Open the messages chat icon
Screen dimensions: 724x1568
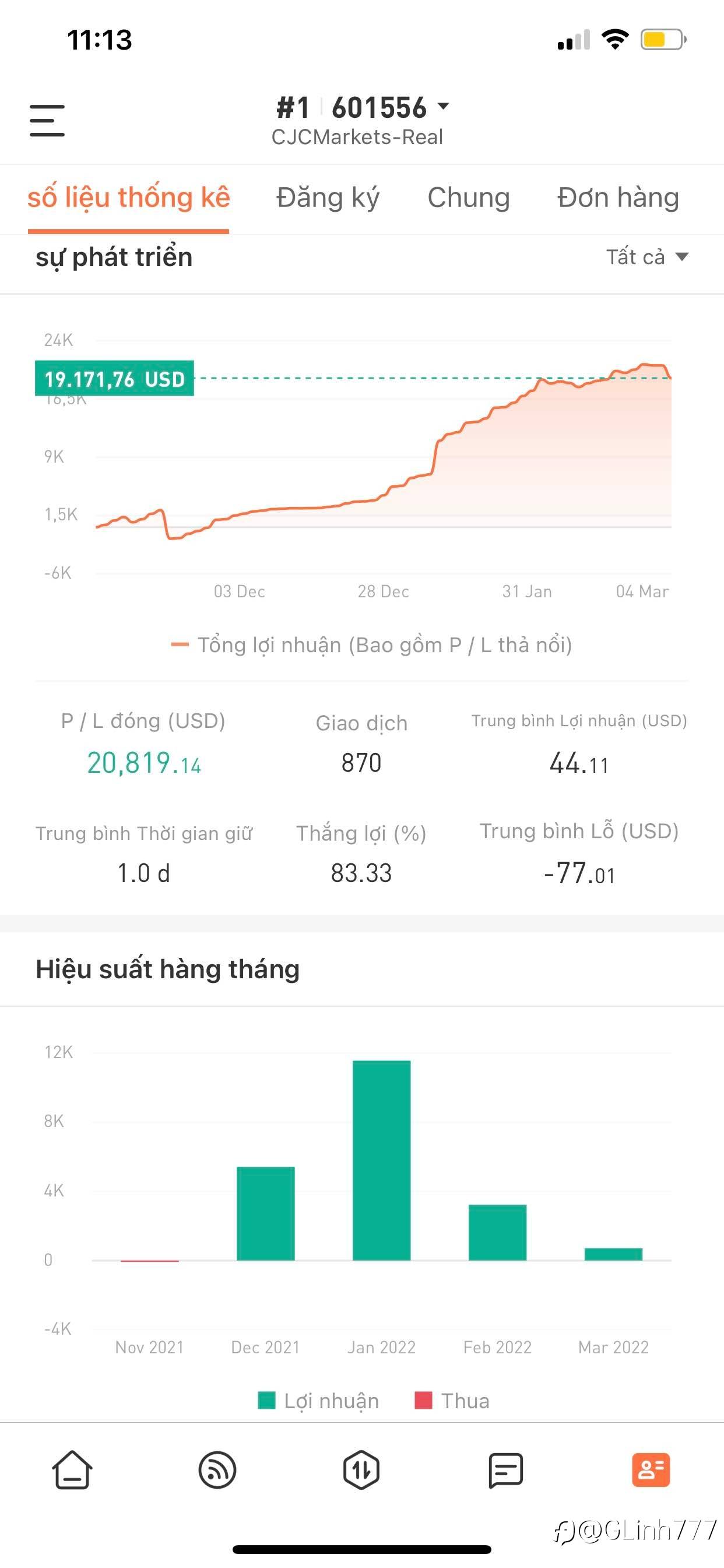click(505, 1469)
